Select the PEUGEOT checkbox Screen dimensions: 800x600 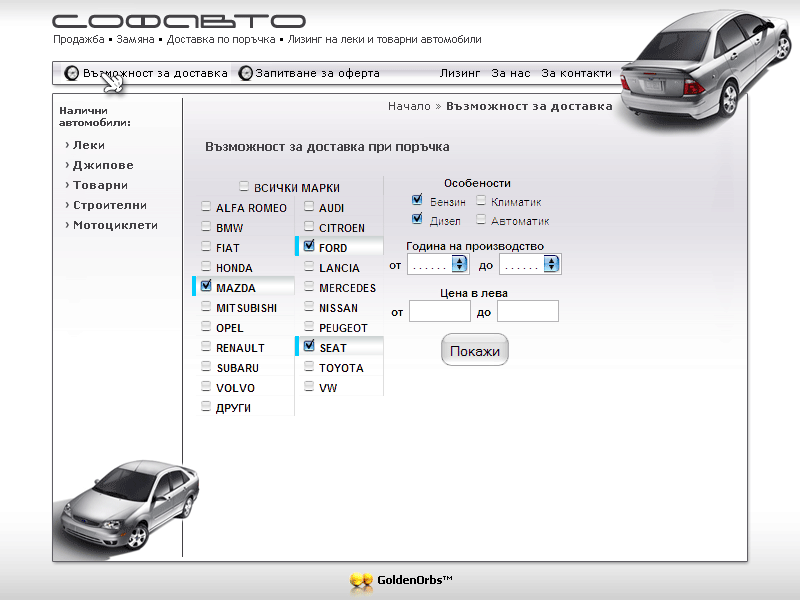[309, 326]
